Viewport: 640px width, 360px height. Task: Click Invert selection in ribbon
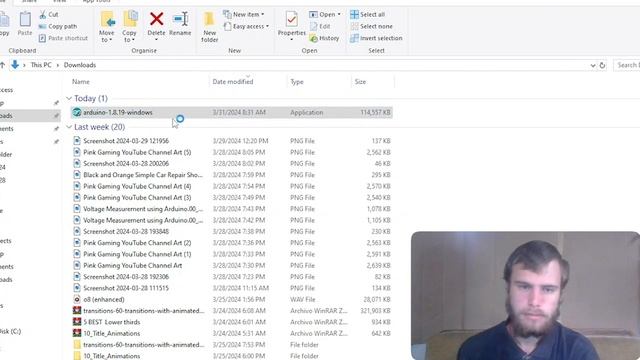376,38
